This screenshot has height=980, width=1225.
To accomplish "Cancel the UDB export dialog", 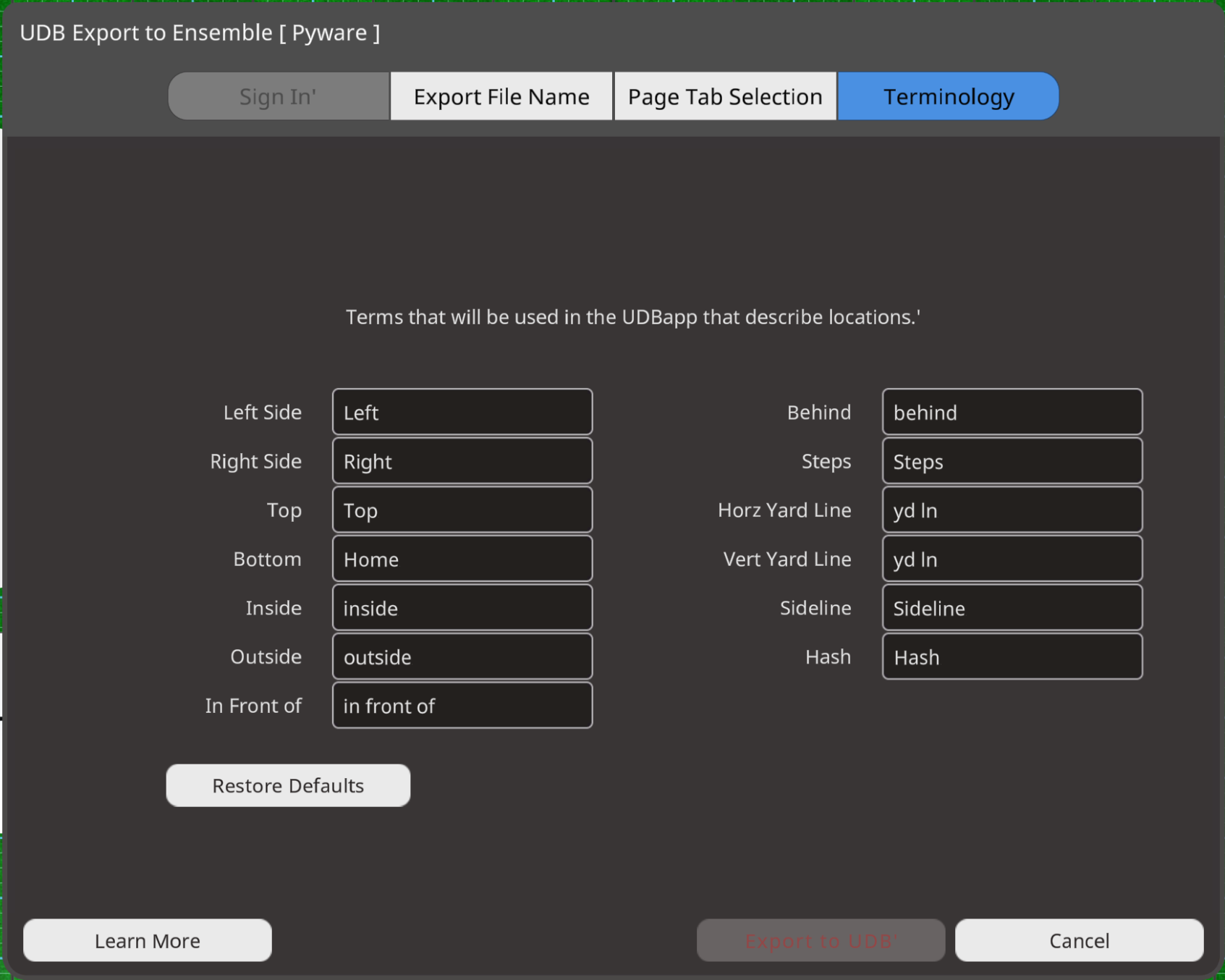I will pos(1079,940).
